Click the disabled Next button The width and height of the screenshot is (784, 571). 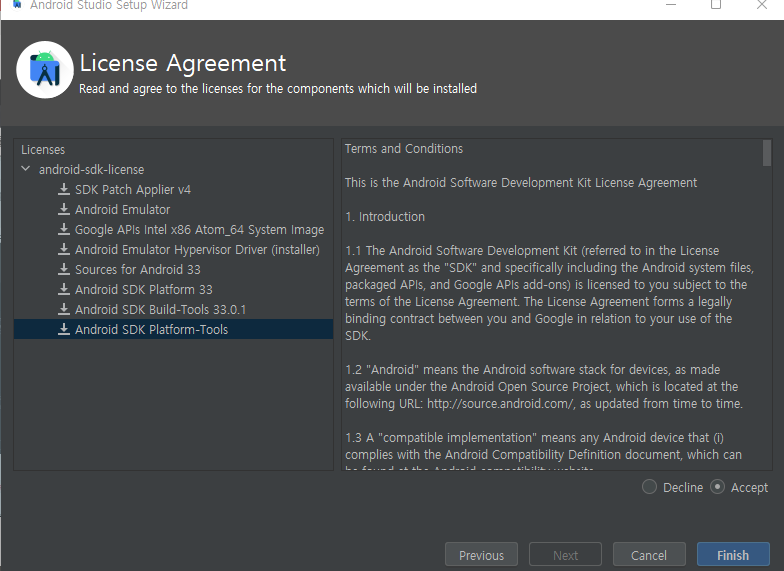coord(566,555)
